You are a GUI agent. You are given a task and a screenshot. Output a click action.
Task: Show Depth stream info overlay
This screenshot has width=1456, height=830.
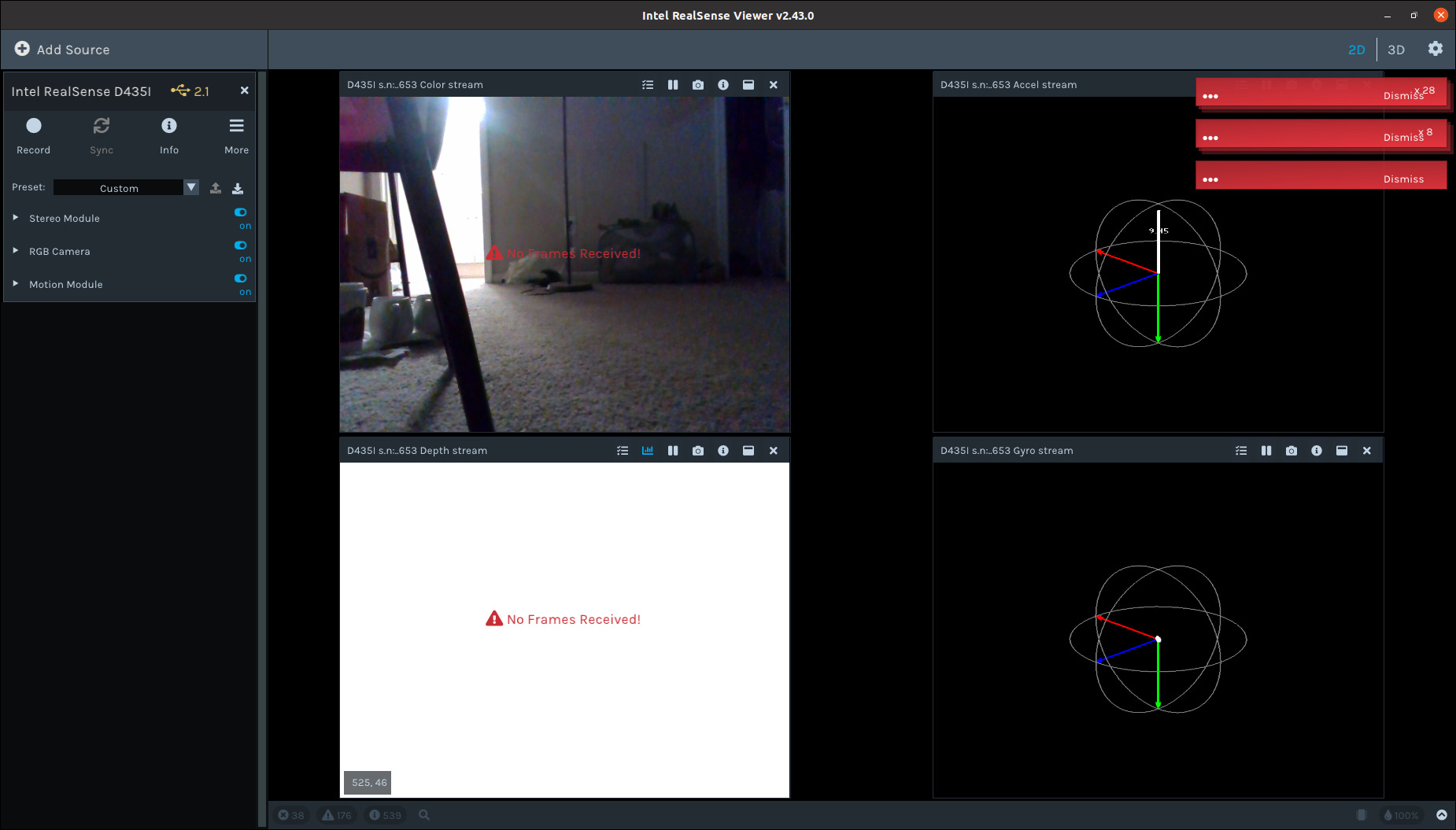723,451
